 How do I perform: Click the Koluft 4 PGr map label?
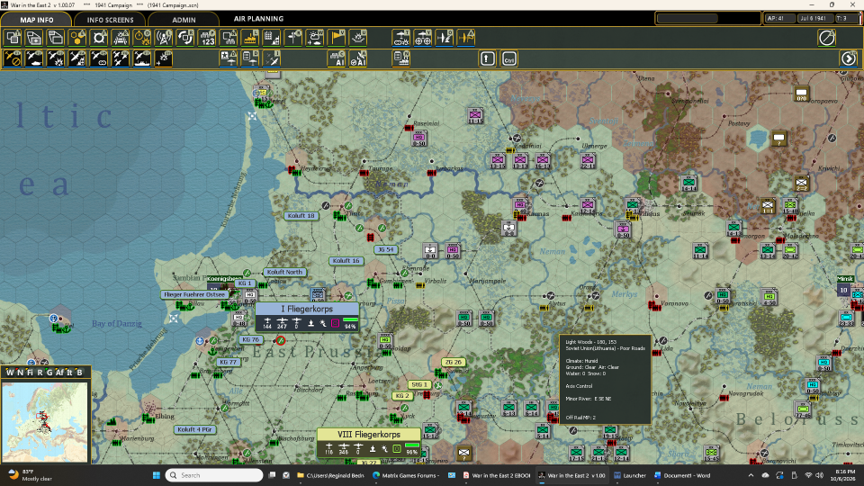(x=195, y=429)
